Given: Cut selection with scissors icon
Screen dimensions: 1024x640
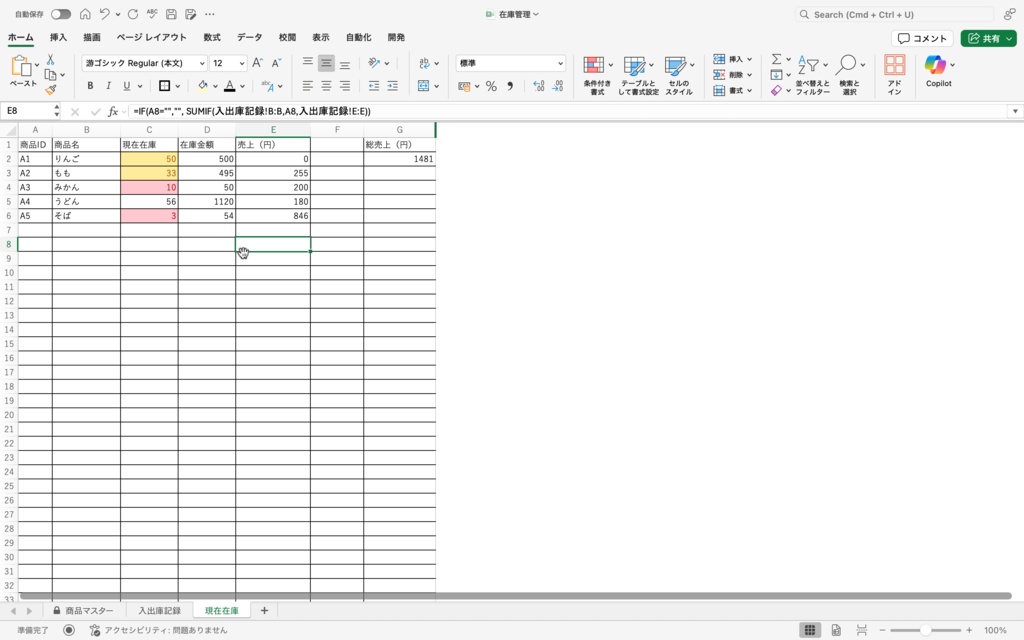Looking at the screenshot, I should coord(50,59).
